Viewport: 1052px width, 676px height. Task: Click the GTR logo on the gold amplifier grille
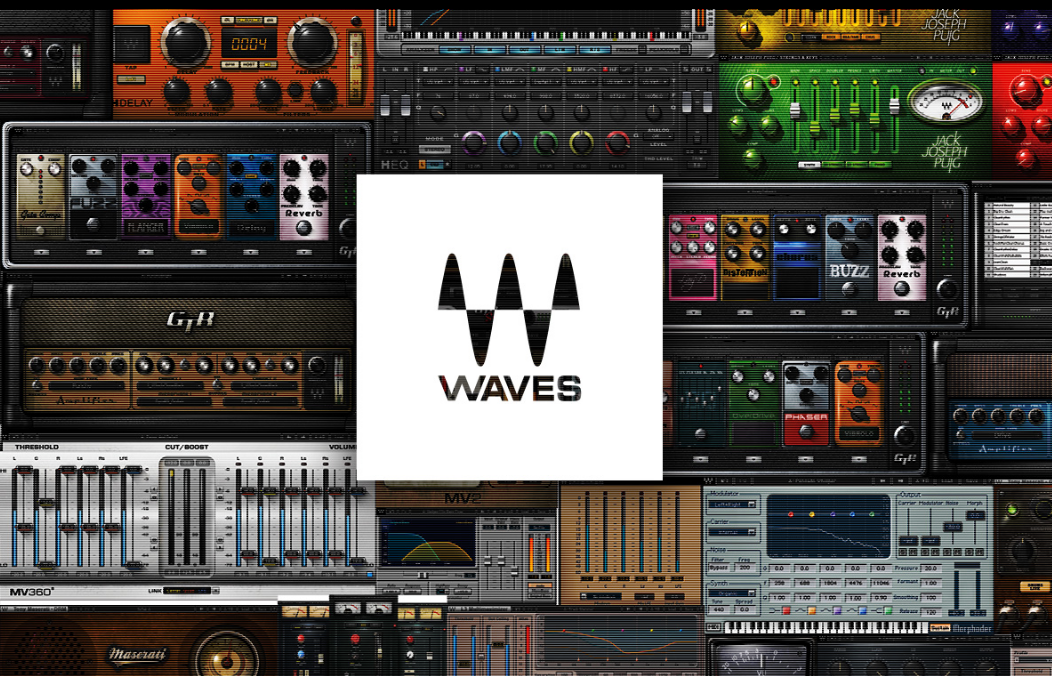191,319
